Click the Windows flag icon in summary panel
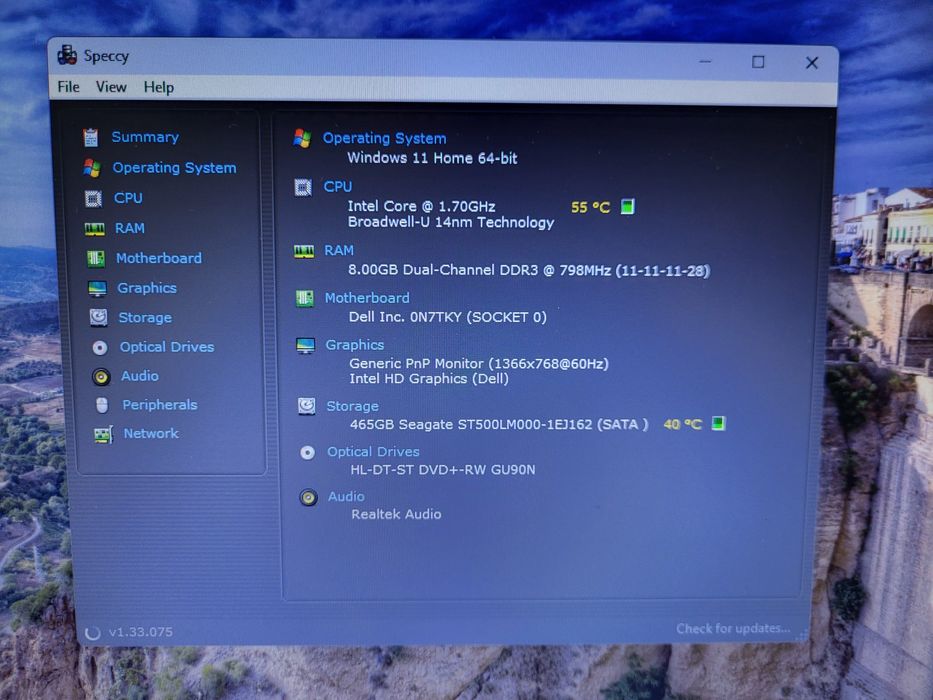 click(302, 139)
